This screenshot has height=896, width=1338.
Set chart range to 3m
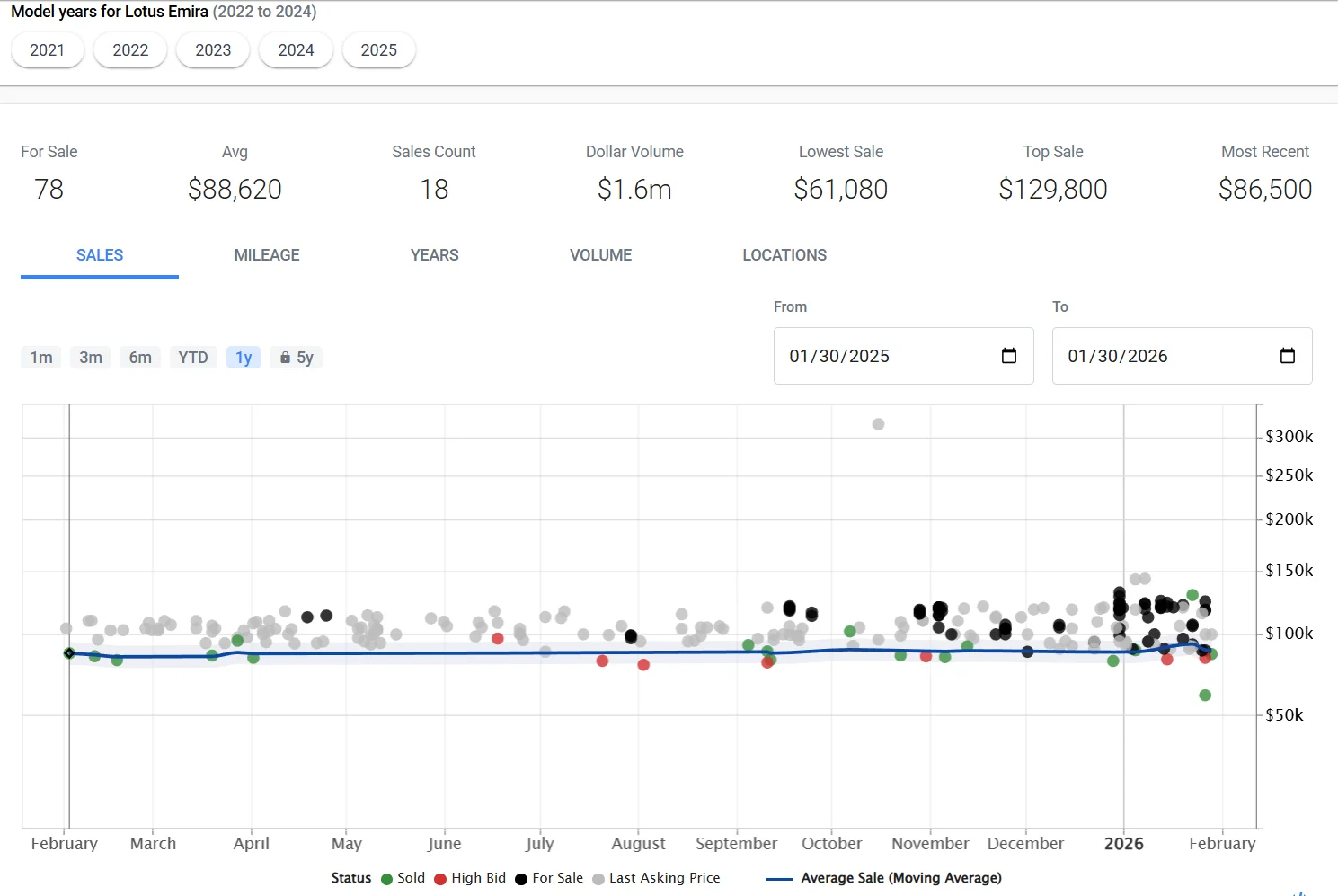pos(91,358)
